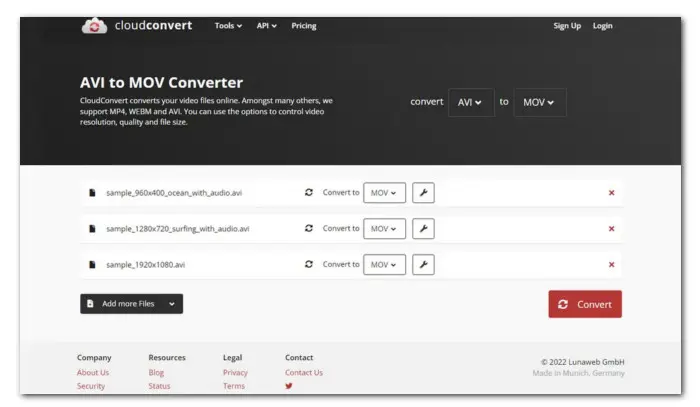Viewport: 700px width, 407px height.
Task: Click the © 2022 Lunaweb GmbH text
Action: (583, 362)
